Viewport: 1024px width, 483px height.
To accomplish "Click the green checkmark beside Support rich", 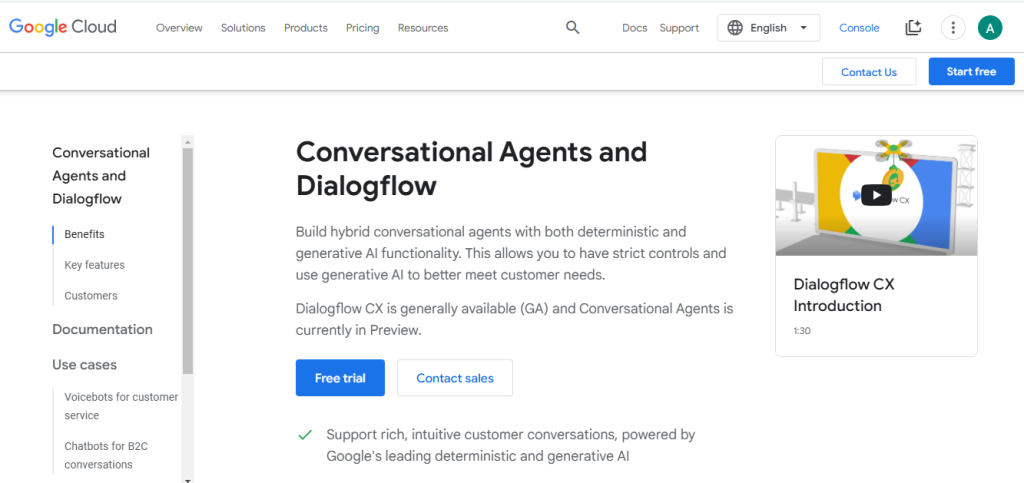I will tap(304, 435).
